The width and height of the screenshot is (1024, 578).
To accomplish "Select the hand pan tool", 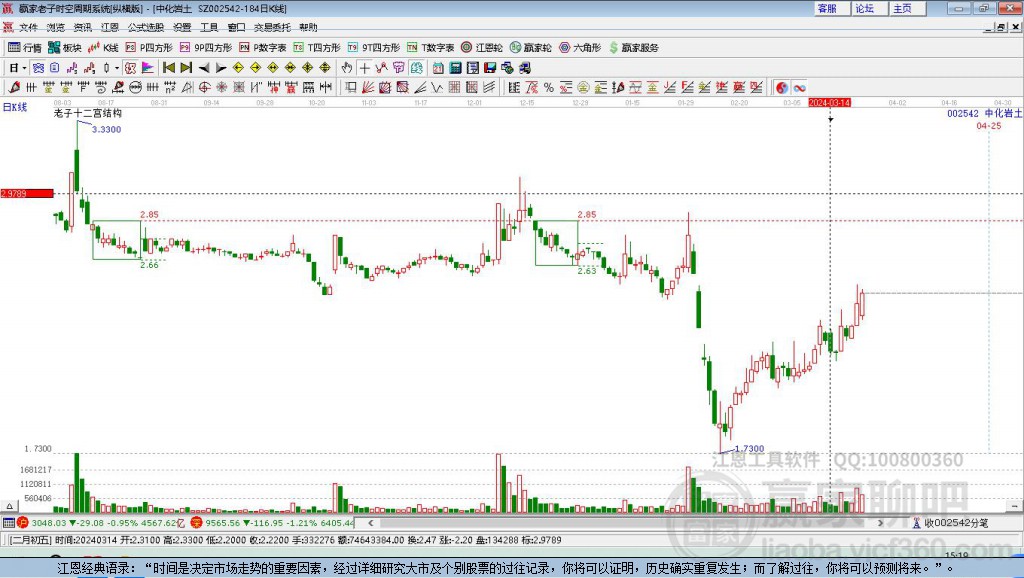I will 347,68.
